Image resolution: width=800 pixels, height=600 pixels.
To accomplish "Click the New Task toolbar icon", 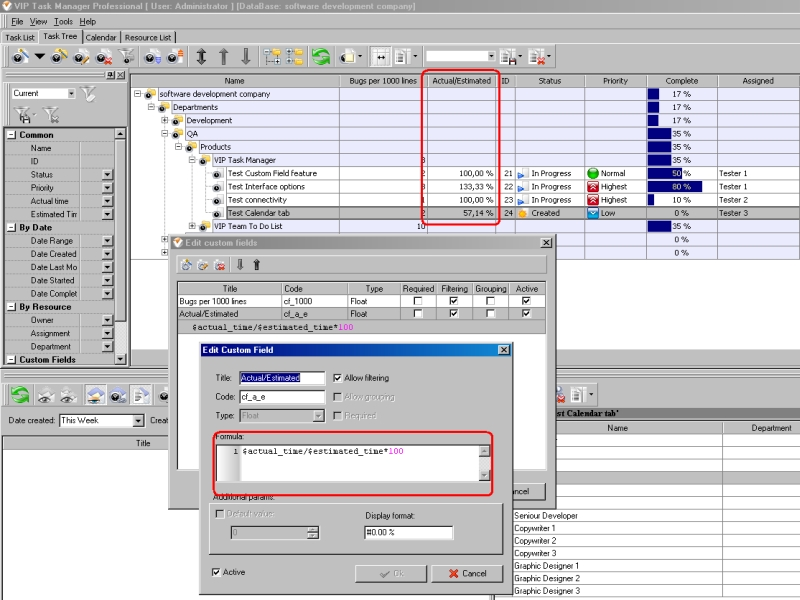I will point(20,56).
